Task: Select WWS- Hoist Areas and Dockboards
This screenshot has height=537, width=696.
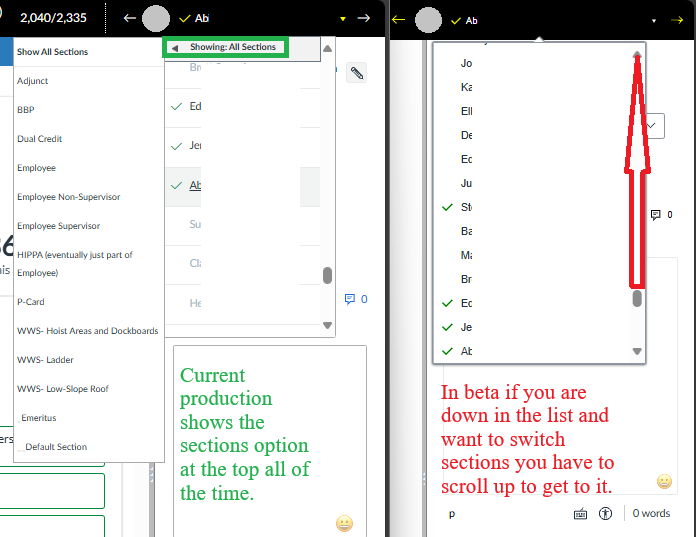Action: coord(87,331)
